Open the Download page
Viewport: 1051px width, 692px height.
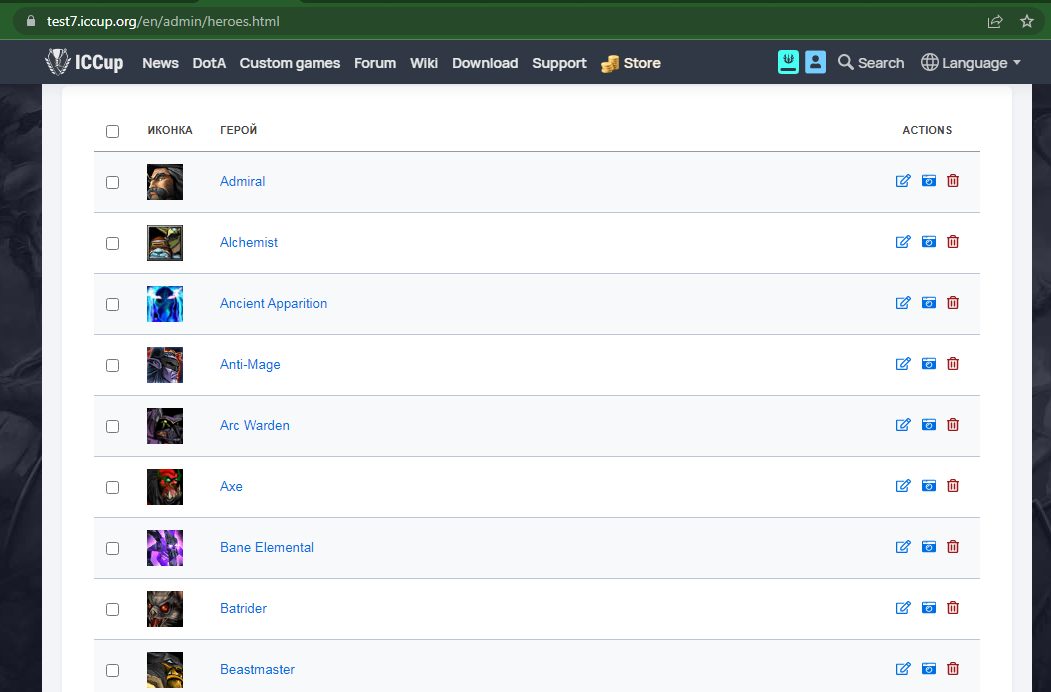point(485,63)
